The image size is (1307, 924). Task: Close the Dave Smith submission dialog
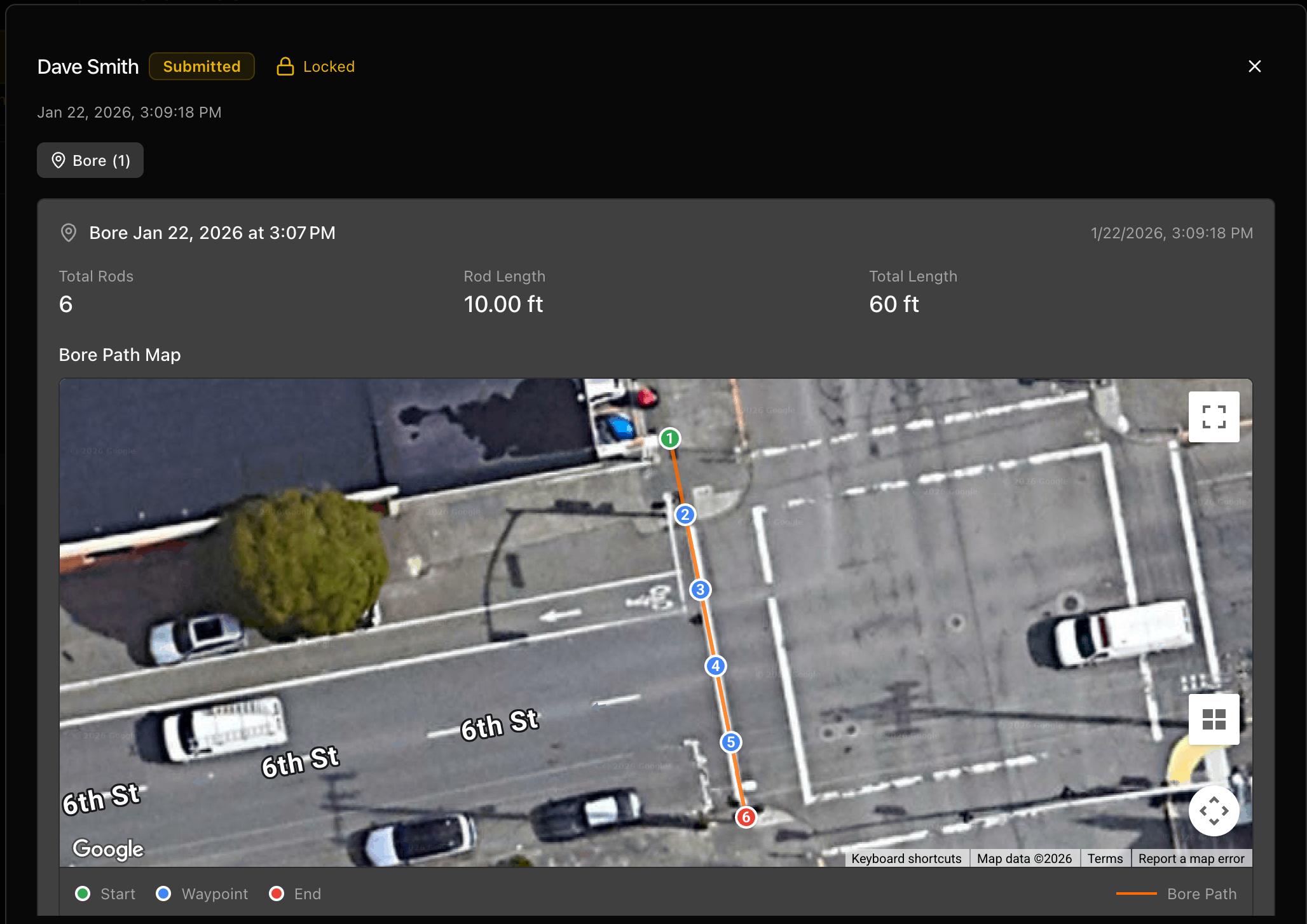pos(1254,67)
